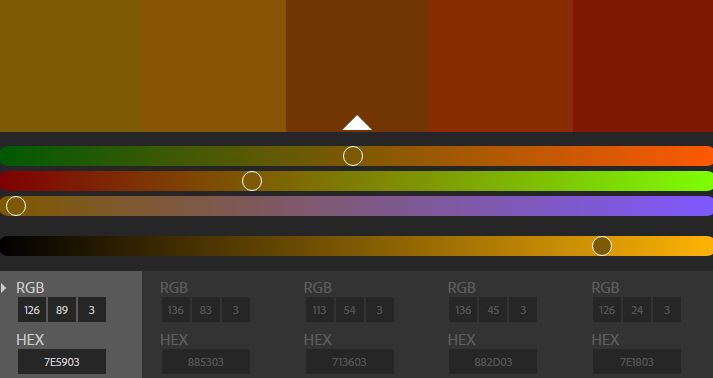Edit the green value 89 field

click(62, 310)
